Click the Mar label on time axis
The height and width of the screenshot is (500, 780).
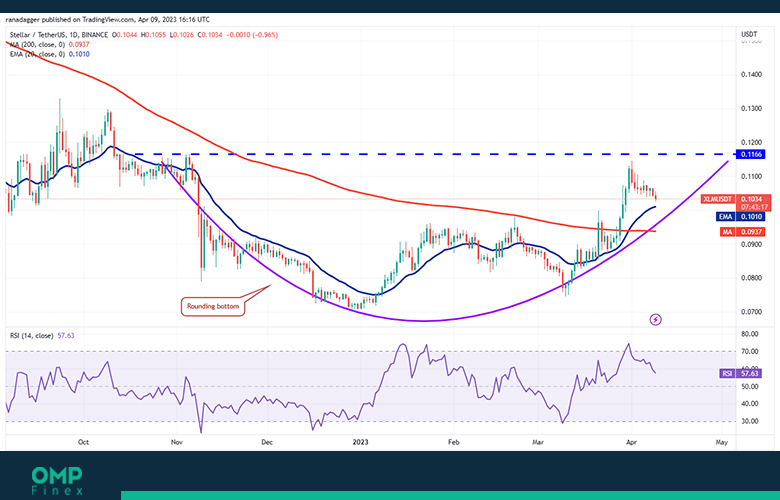click(x=538, y=442)
